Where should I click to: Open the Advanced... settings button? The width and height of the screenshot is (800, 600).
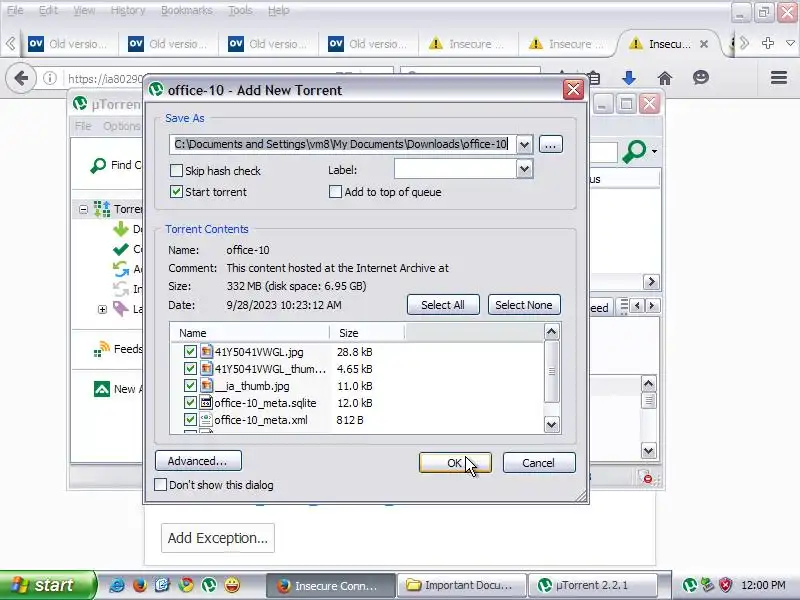tap(198, 461)
